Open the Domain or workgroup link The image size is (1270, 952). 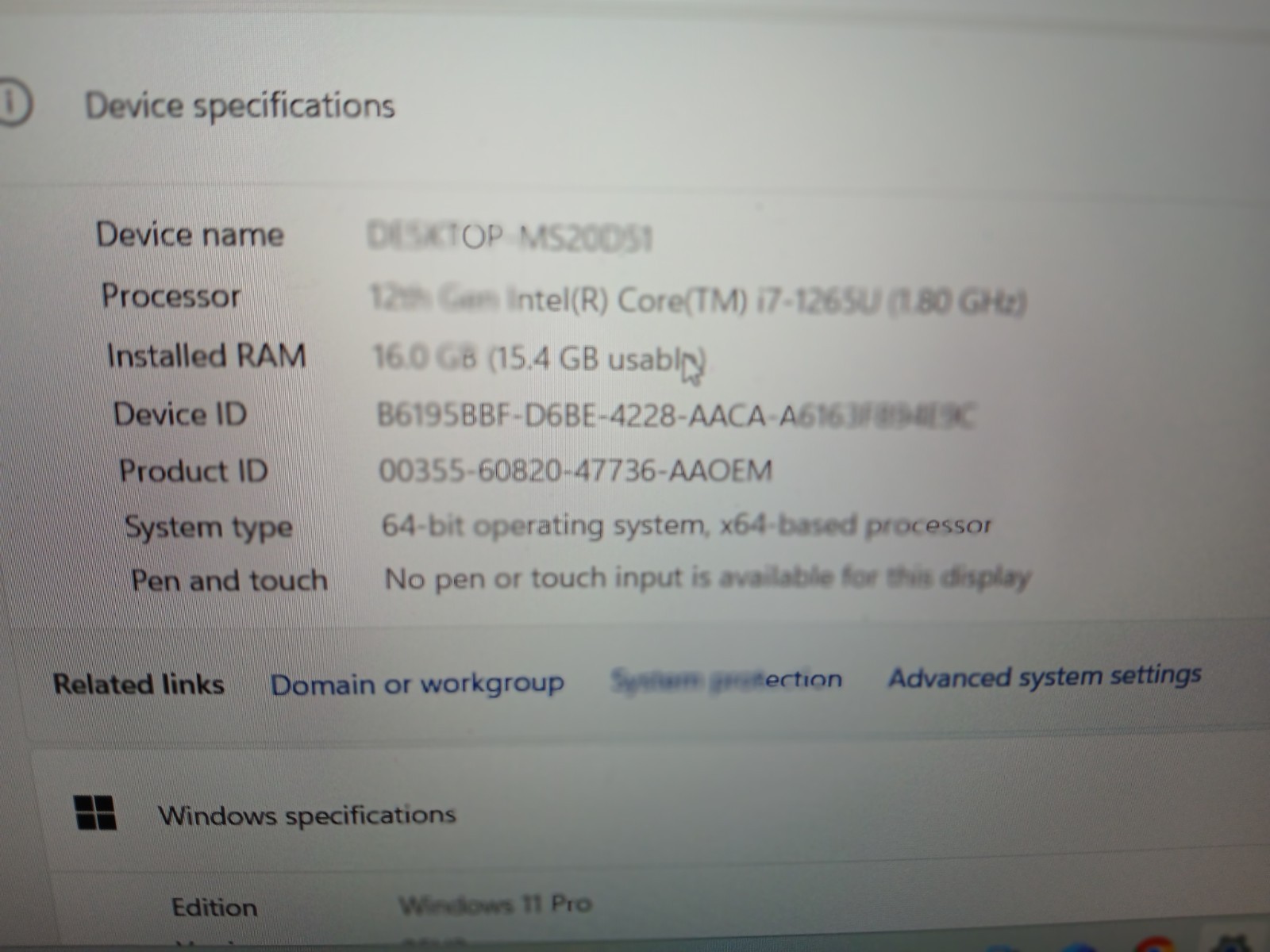pos(418,684)
